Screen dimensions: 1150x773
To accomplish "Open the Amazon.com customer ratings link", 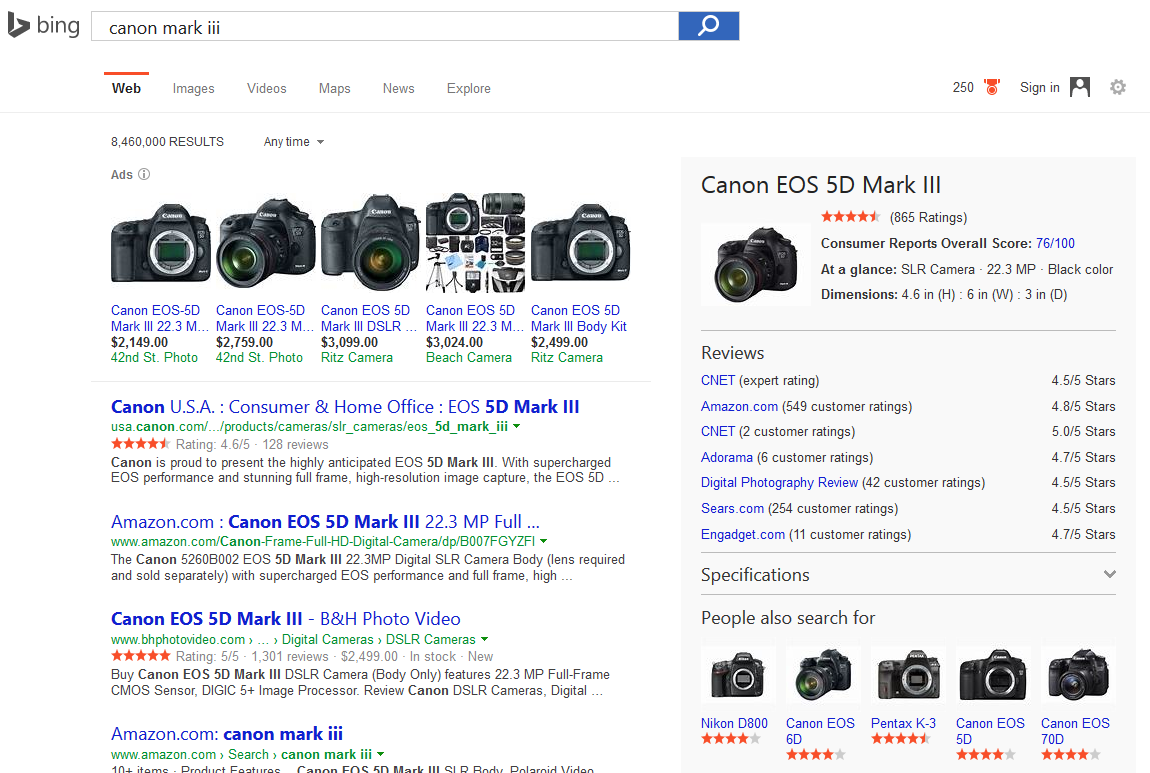I will coord(739,406).
